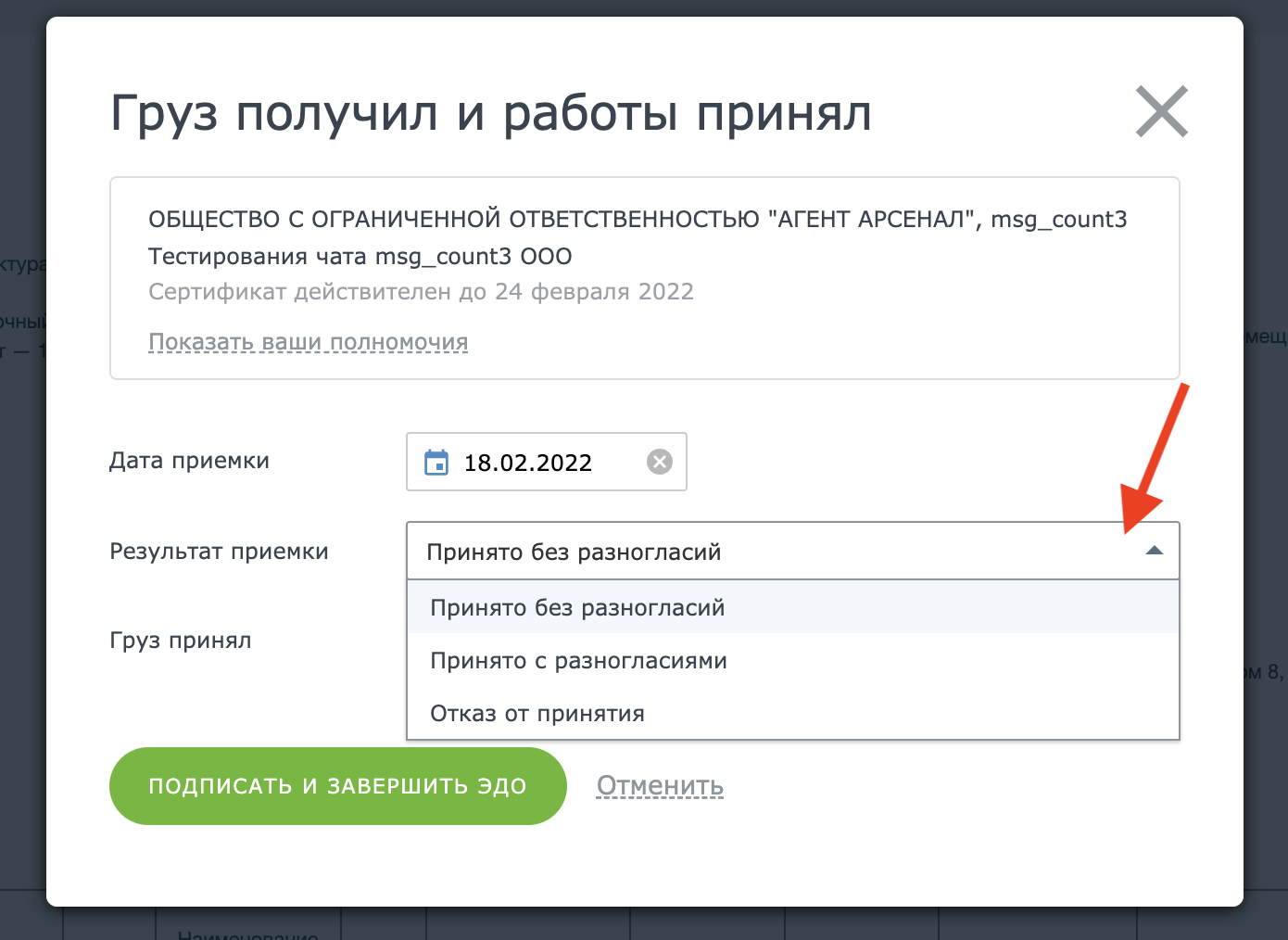Close the dialog with the X icon
The image size is (1288, 940).
click(x=1162, y=112)
